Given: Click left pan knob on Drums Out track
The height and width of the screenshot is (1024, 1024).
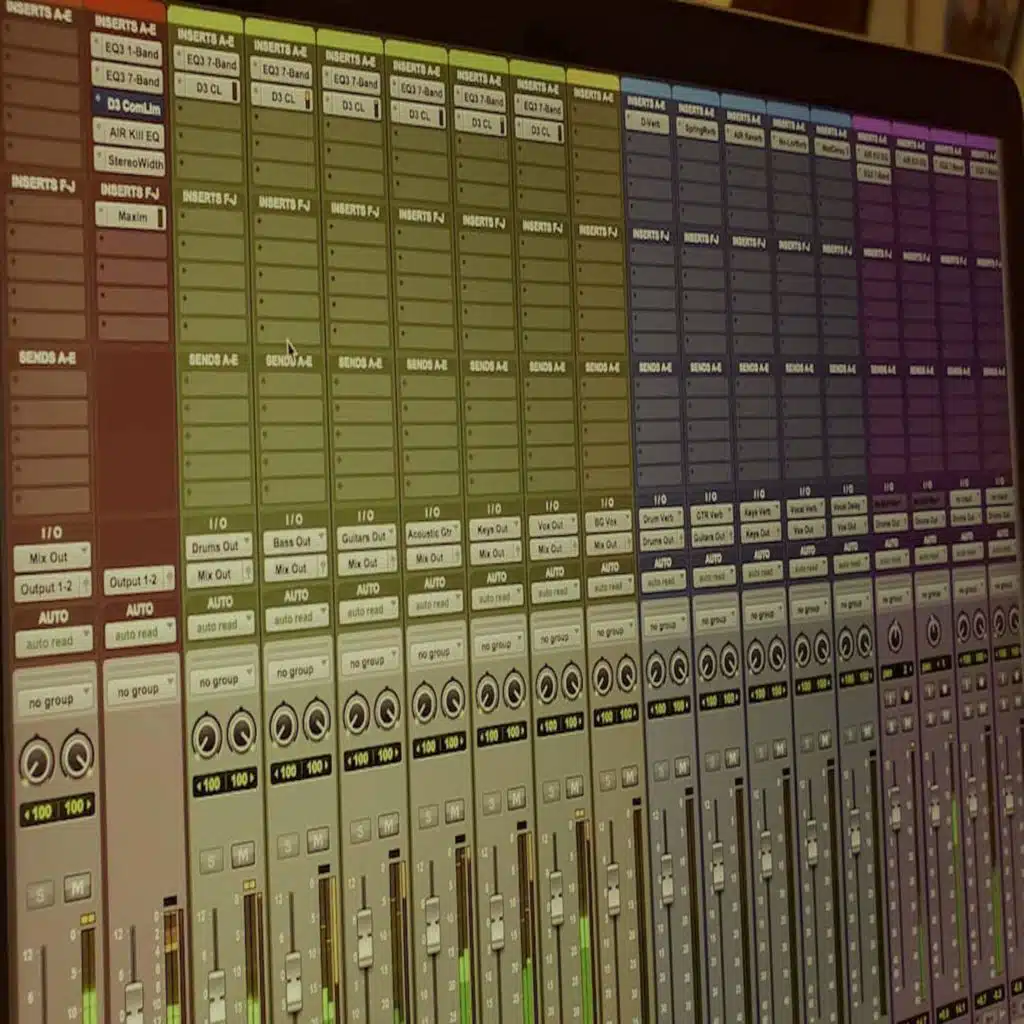Looking at the screenshot, I should tap(207, 736).
